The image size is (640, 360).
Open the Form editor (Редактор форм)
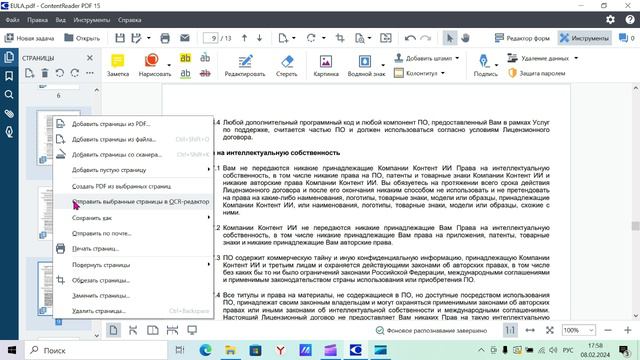522,38
